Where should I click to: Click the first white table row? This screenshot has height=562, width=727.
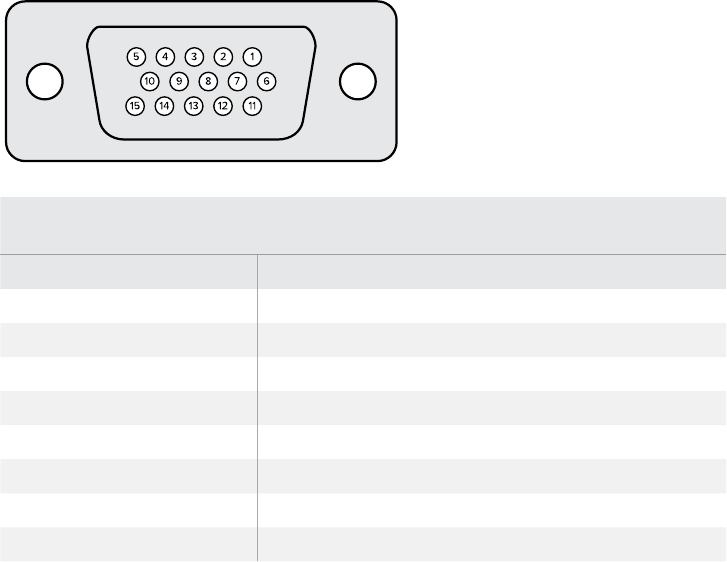point(363,306)
